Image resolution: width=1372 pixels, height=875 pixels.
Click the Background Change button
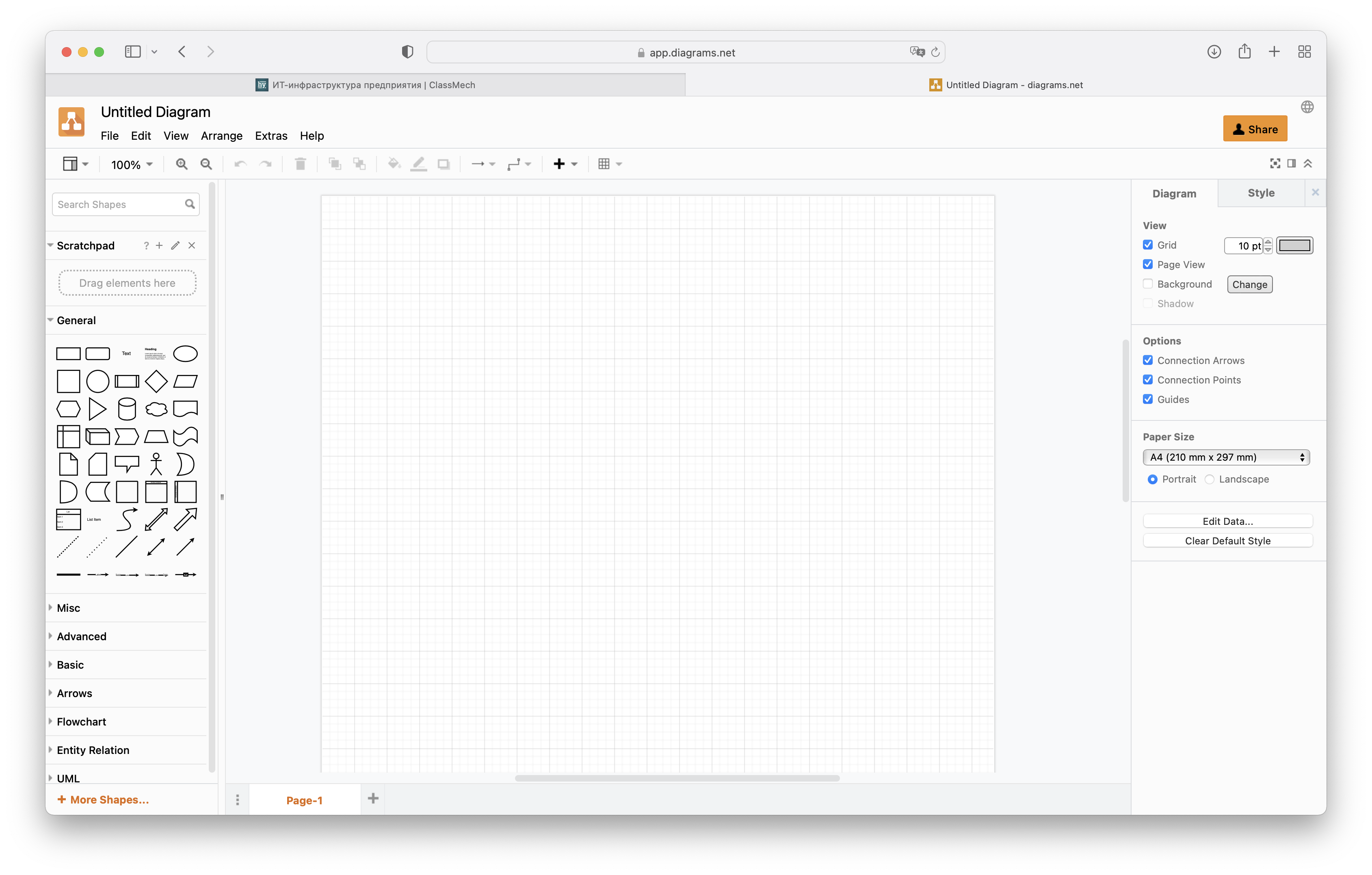click(x=1249, y=284)
